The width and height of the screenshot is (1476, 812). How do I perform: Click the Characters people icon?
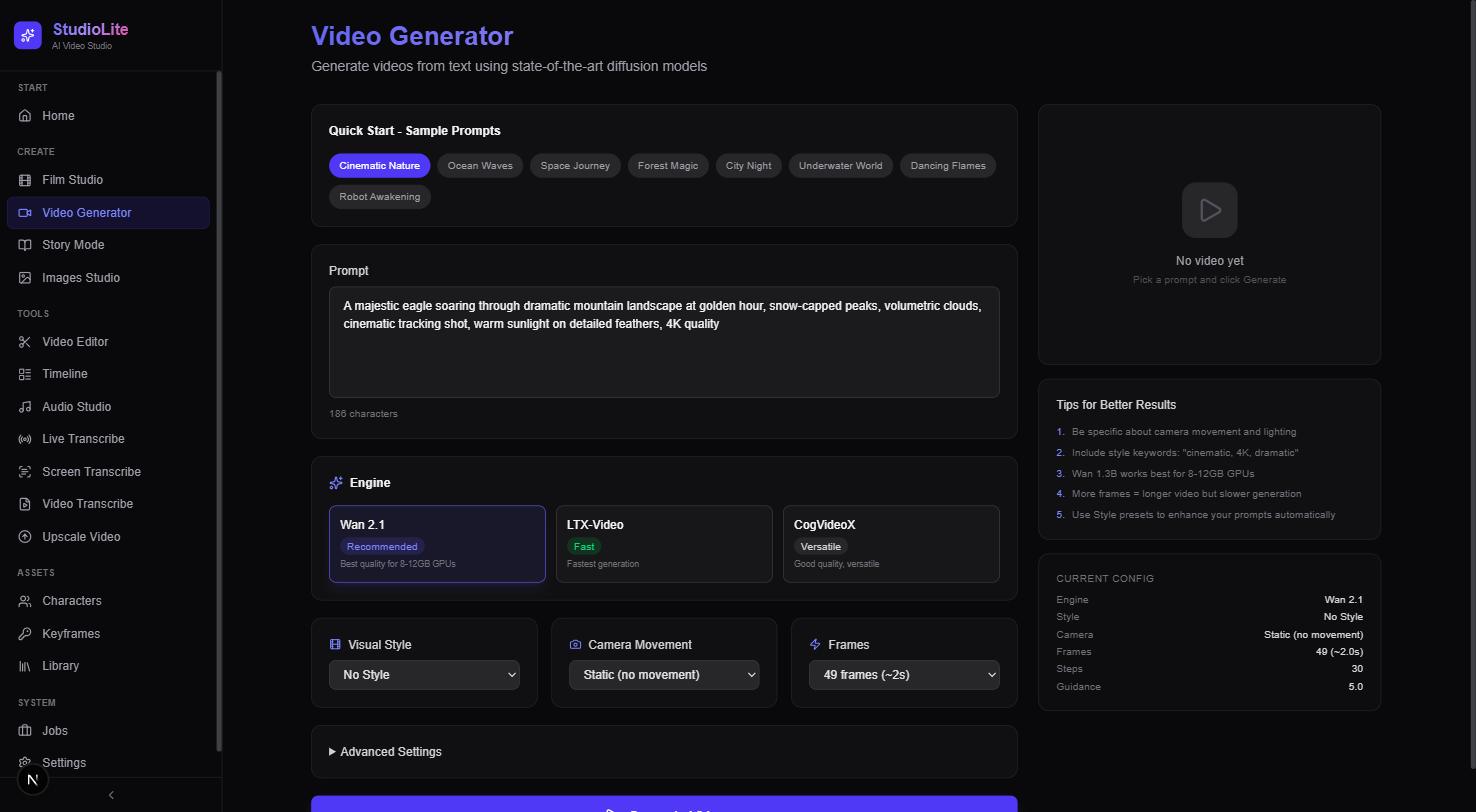tap(25, 601)
